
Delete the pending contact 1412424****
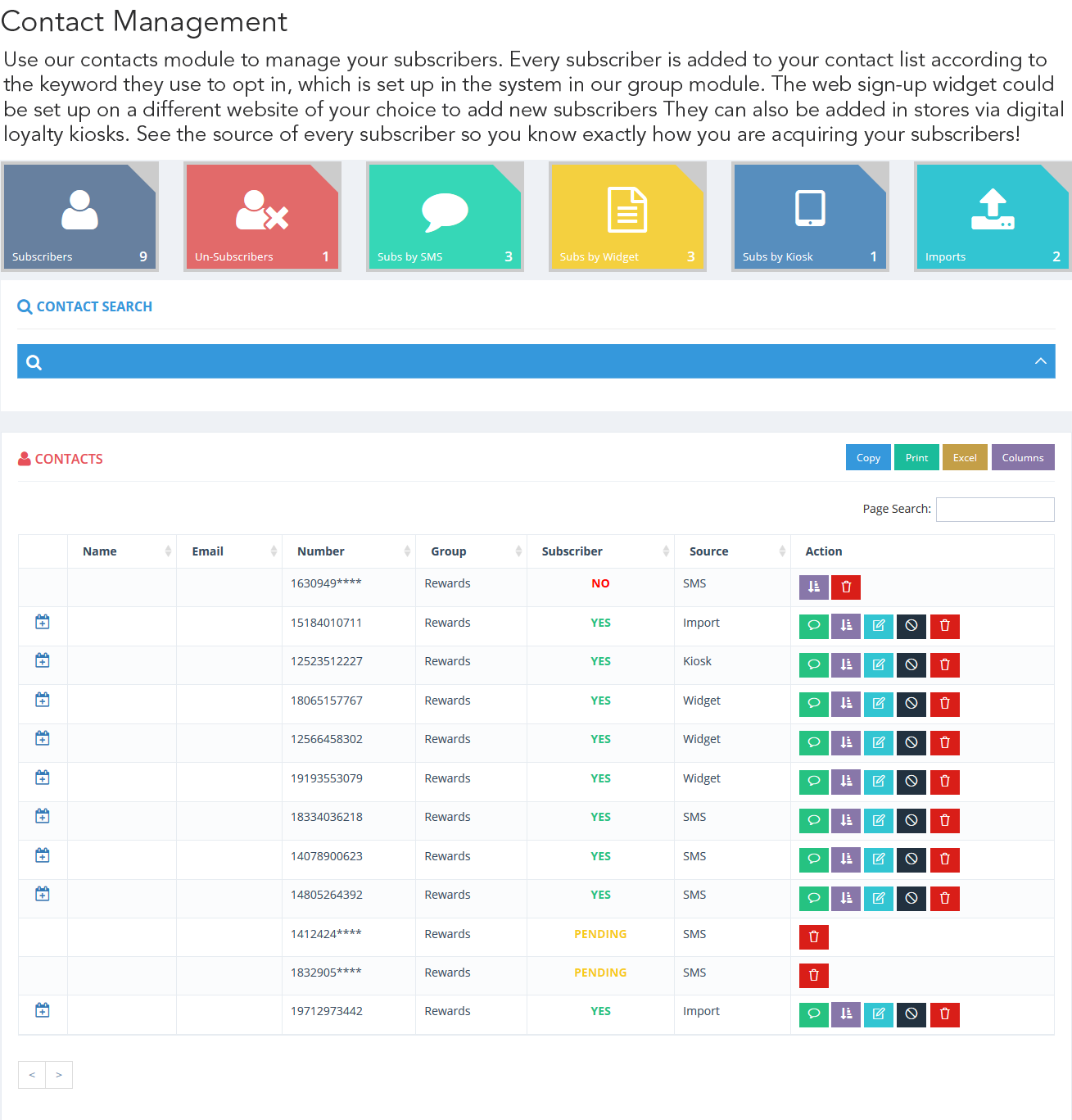point(813,937)
